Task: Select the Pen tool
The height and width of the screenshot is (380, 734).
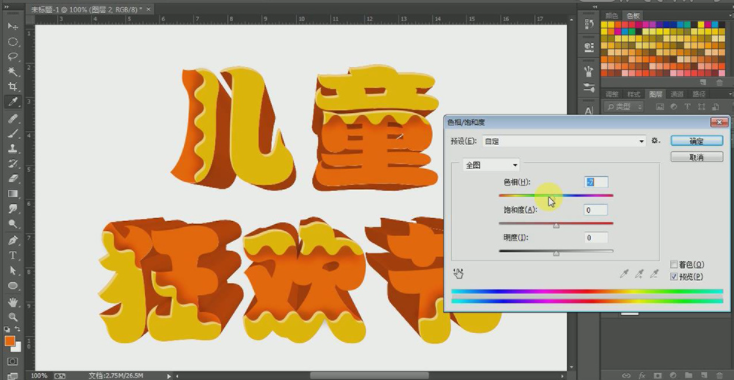Action: point(13,241)
